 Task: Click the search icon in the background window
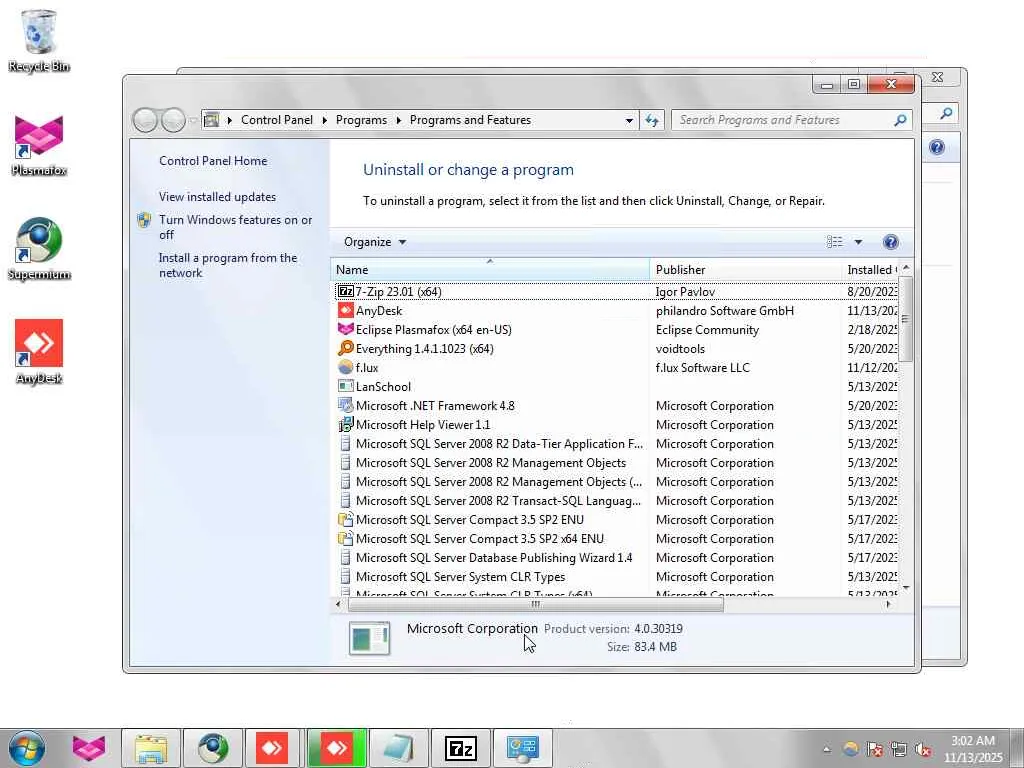[946, 114]
